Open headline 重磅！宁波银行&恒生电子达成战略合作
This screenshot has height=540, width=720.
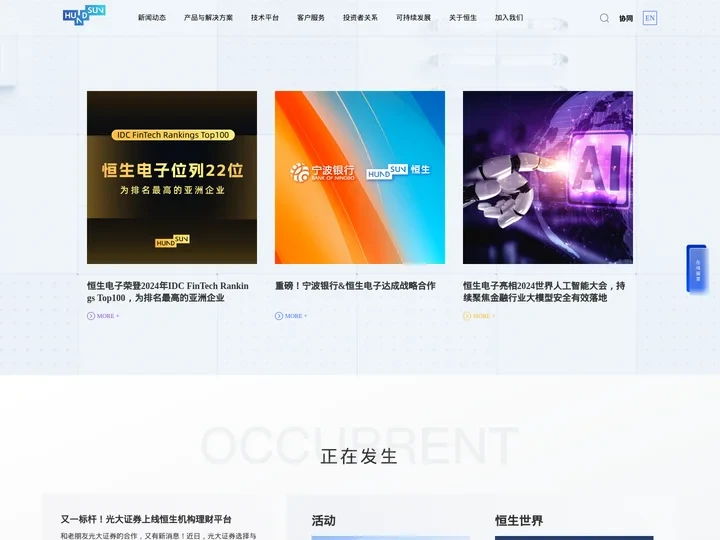(355, 286)
